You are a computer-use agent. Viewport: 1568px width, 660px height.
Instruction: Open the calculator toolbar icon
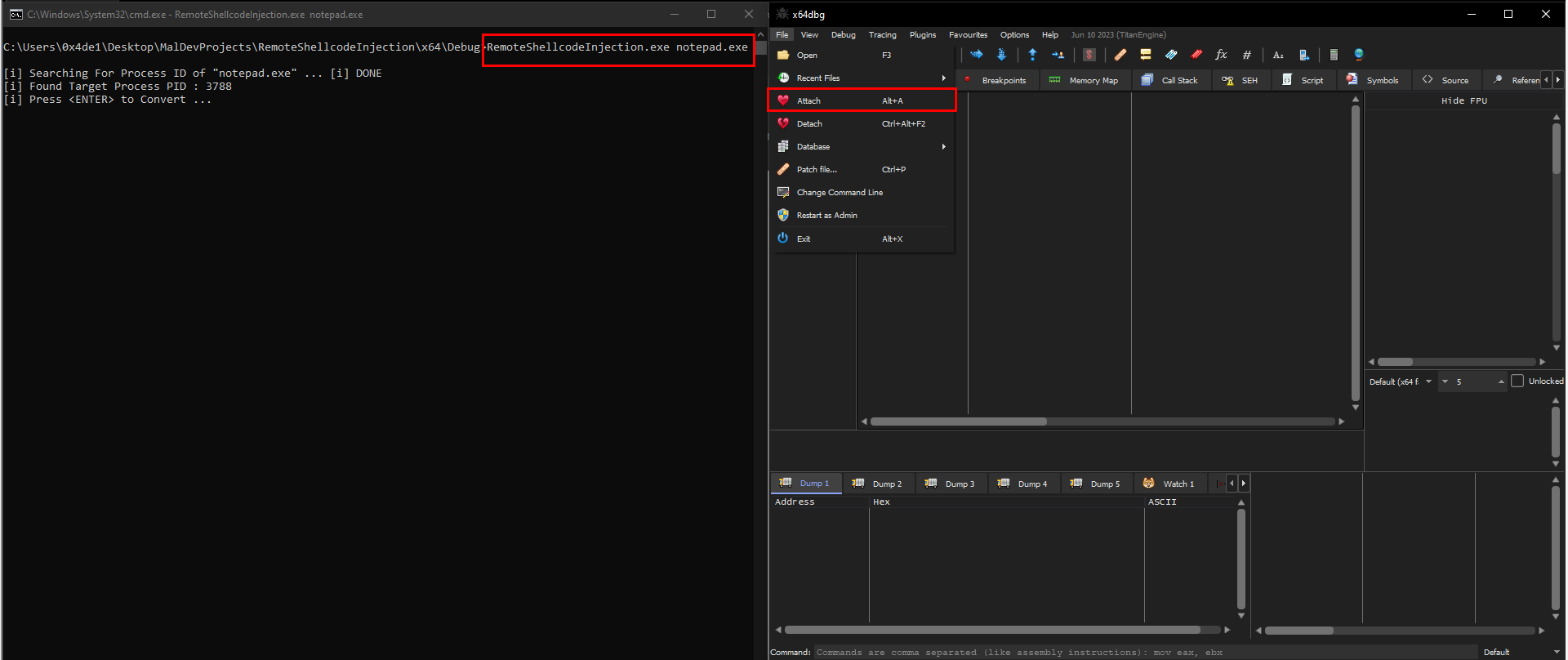point(1334,55)
